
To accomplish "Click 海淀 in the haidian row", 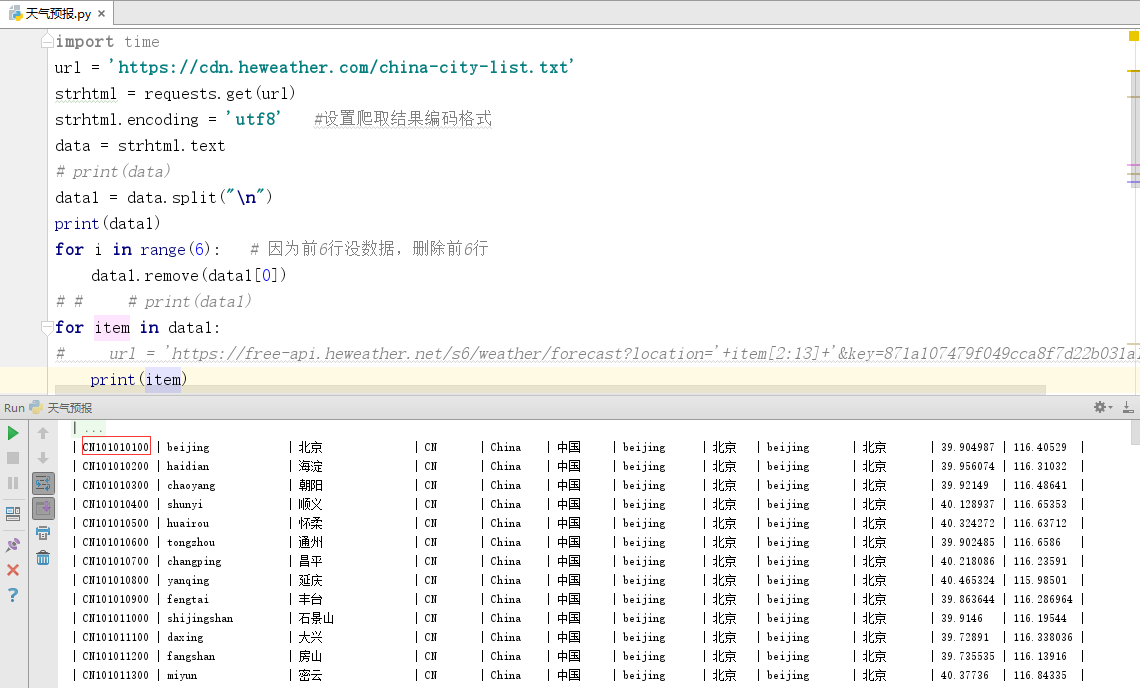I will tap(310, 466).
